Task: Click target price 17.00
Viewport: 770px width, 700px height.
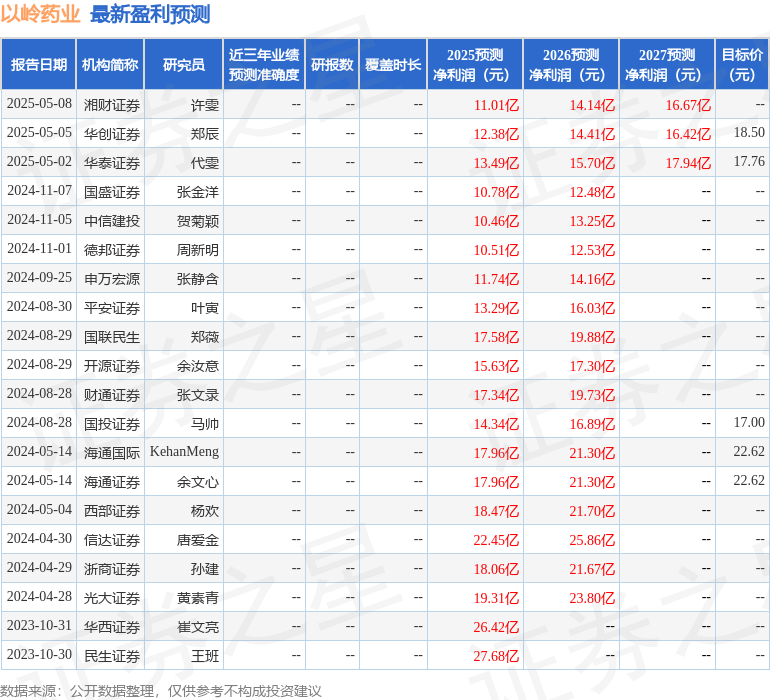Action: (x=749, y=422)
